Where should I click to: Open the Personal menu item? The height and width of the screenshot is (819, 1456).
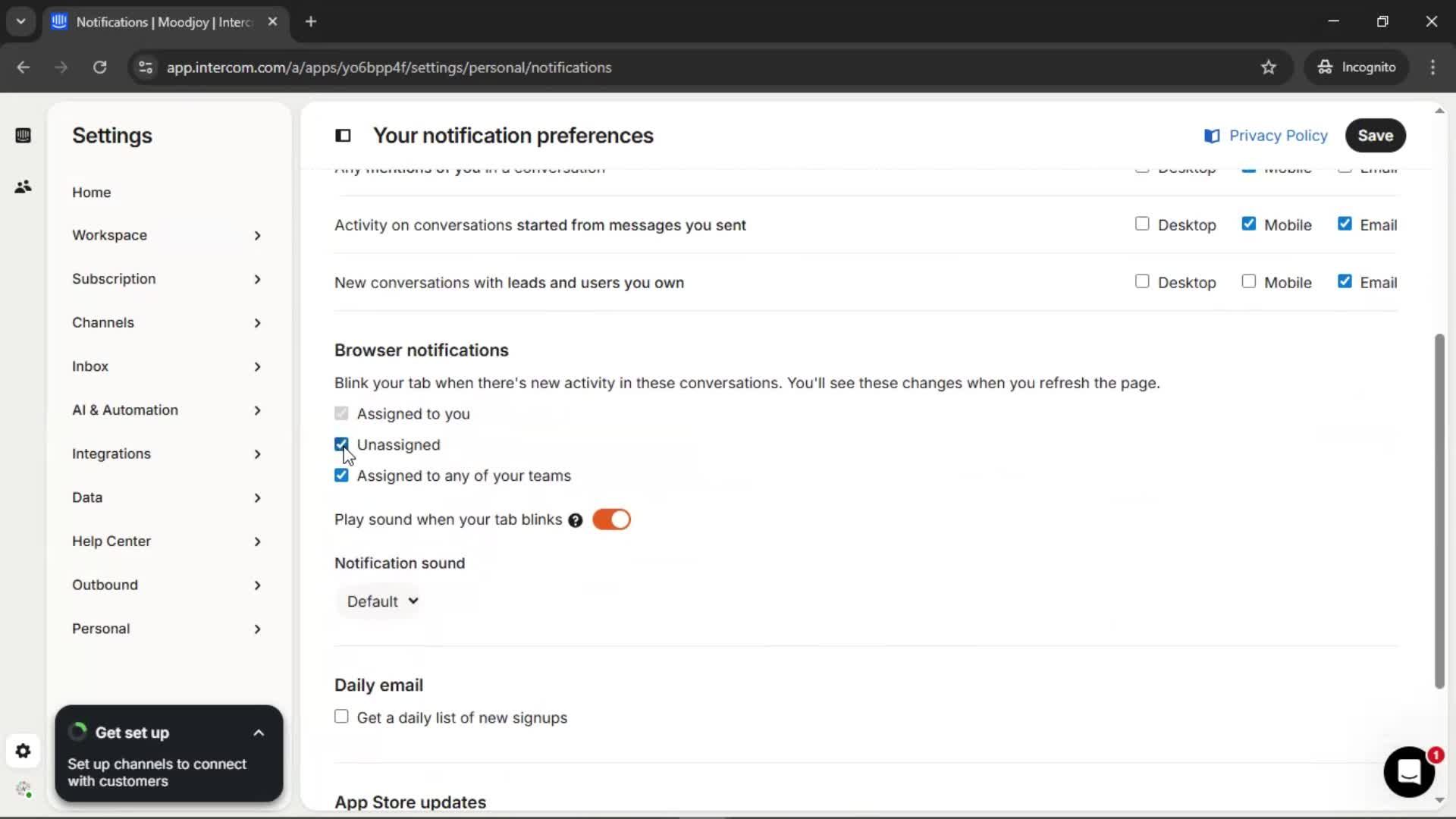pos(167,629)
